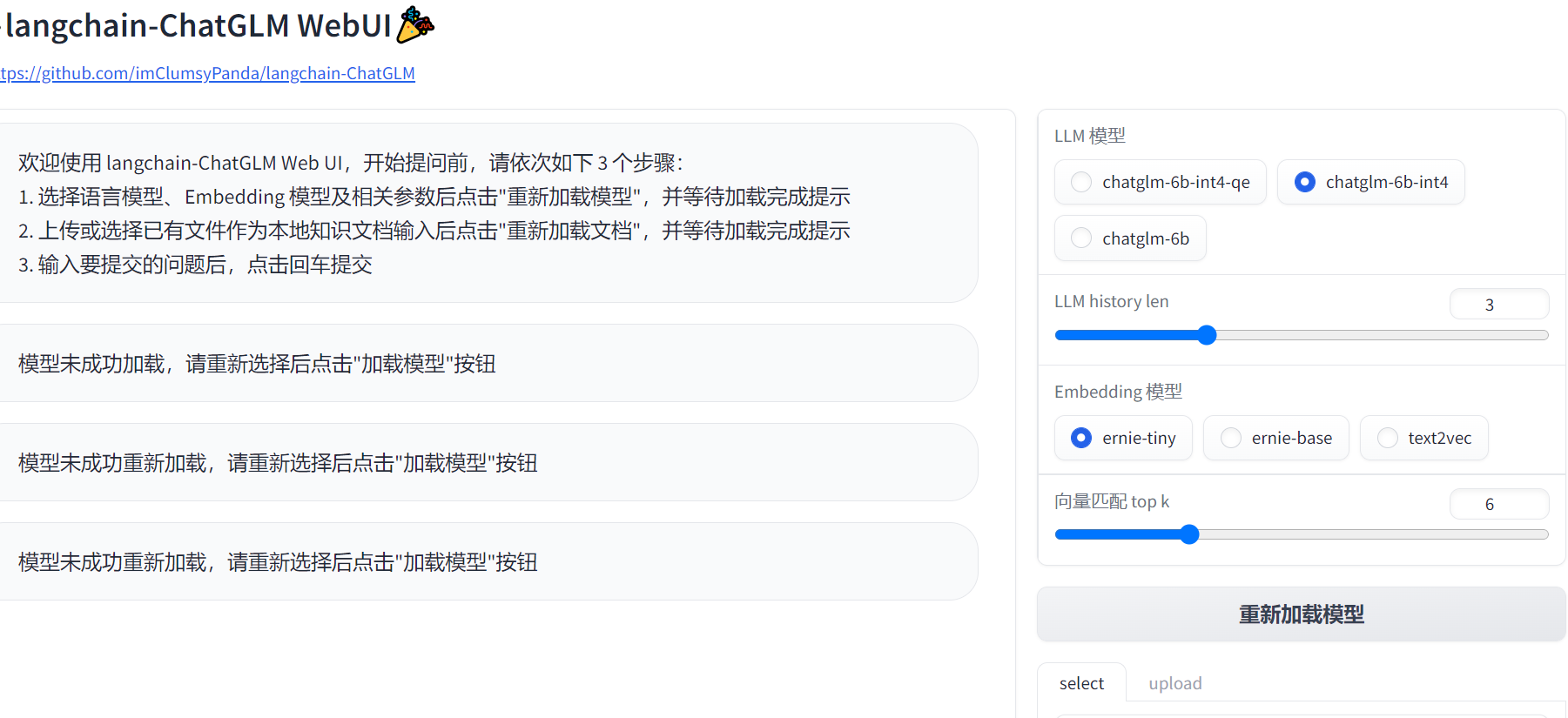Choose the ernie-tiny embedding model
Viewport: 1568px width, 718px height.
coord(1123,438)
